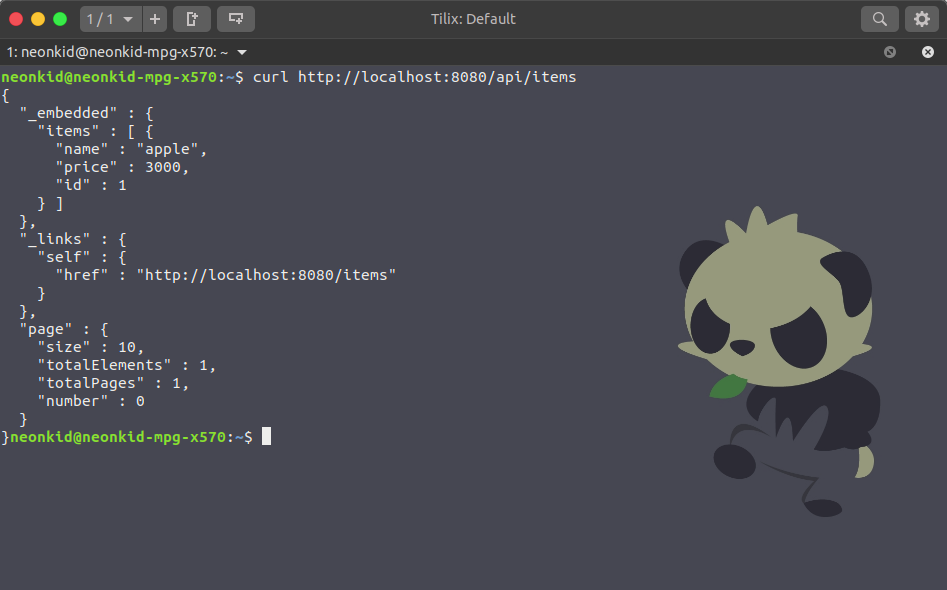
Task: Maximize the window with the green button
Action: 60,19
